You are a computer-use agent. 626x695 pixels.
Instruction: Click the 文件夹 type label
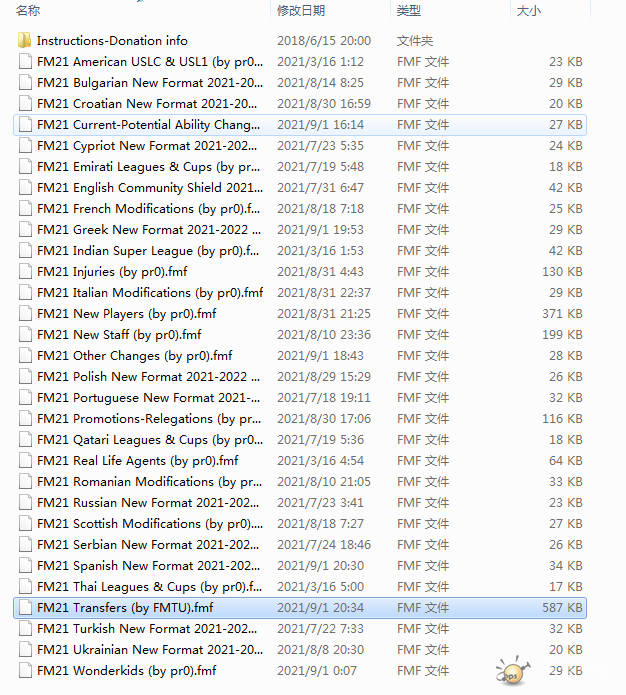pyautogui.click(x=415, y=41)
